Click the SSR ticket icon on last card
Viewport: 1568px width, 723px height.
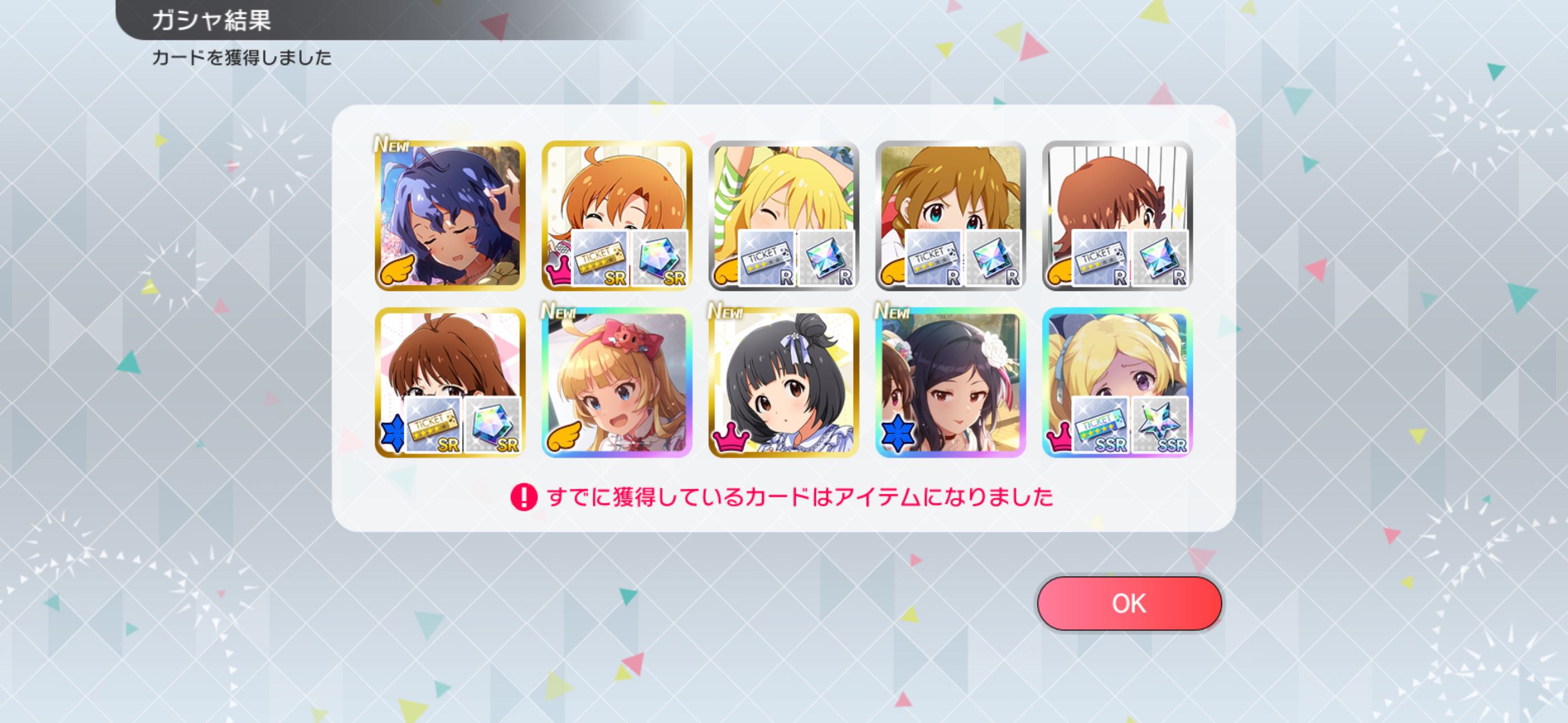coord(1100,425)
